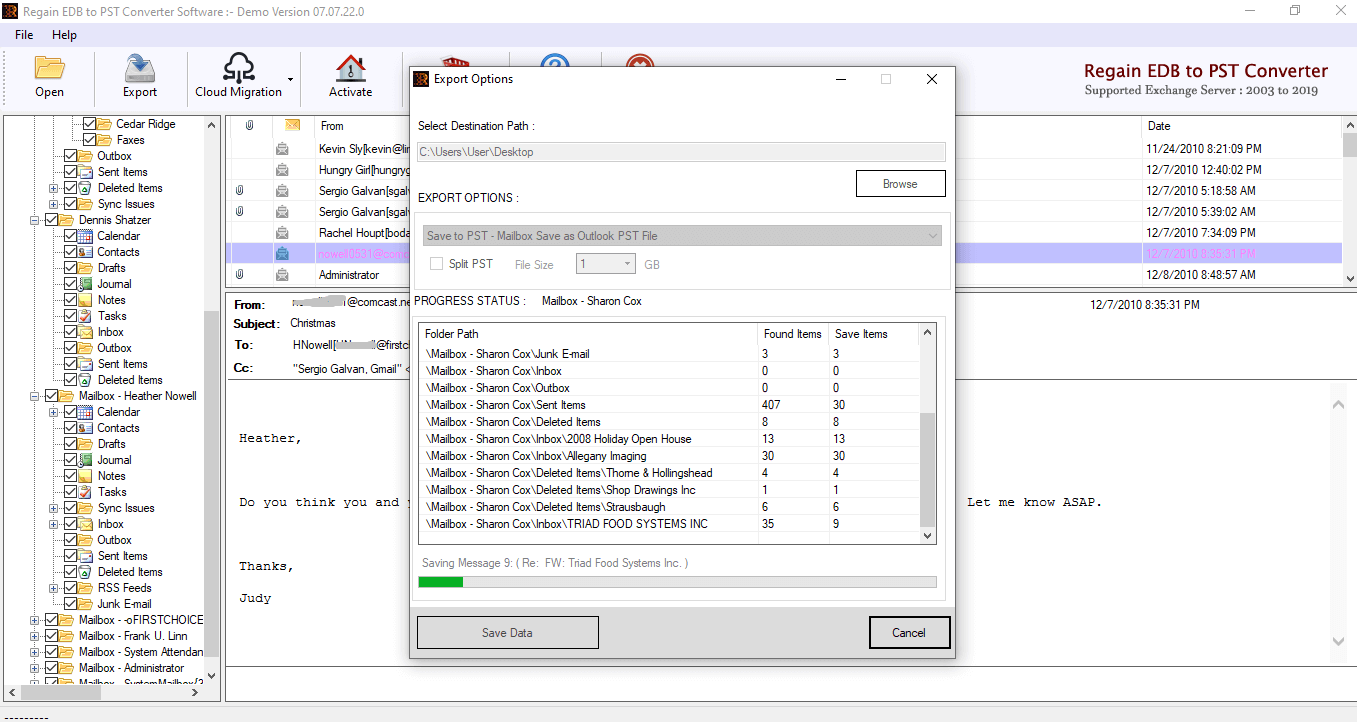Viewport: 1357px width, 722px height.
Task: Click the mail icon for the Kevin Sly row
Action: 282,149
